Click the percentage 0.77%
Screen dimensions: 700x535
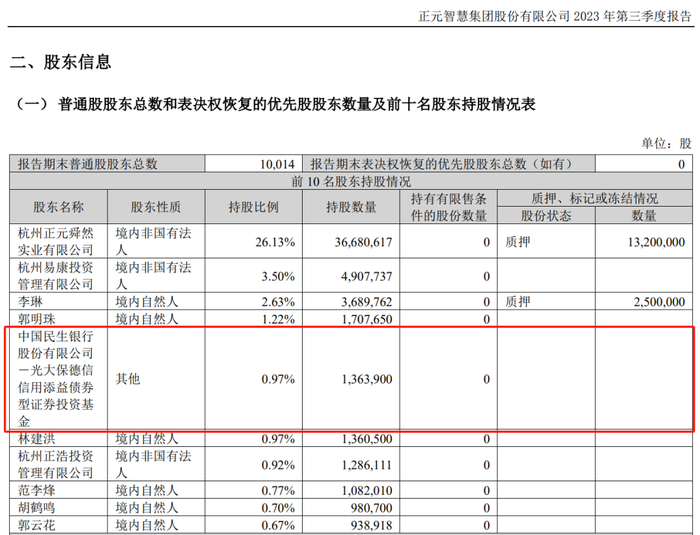pos(278,491)
